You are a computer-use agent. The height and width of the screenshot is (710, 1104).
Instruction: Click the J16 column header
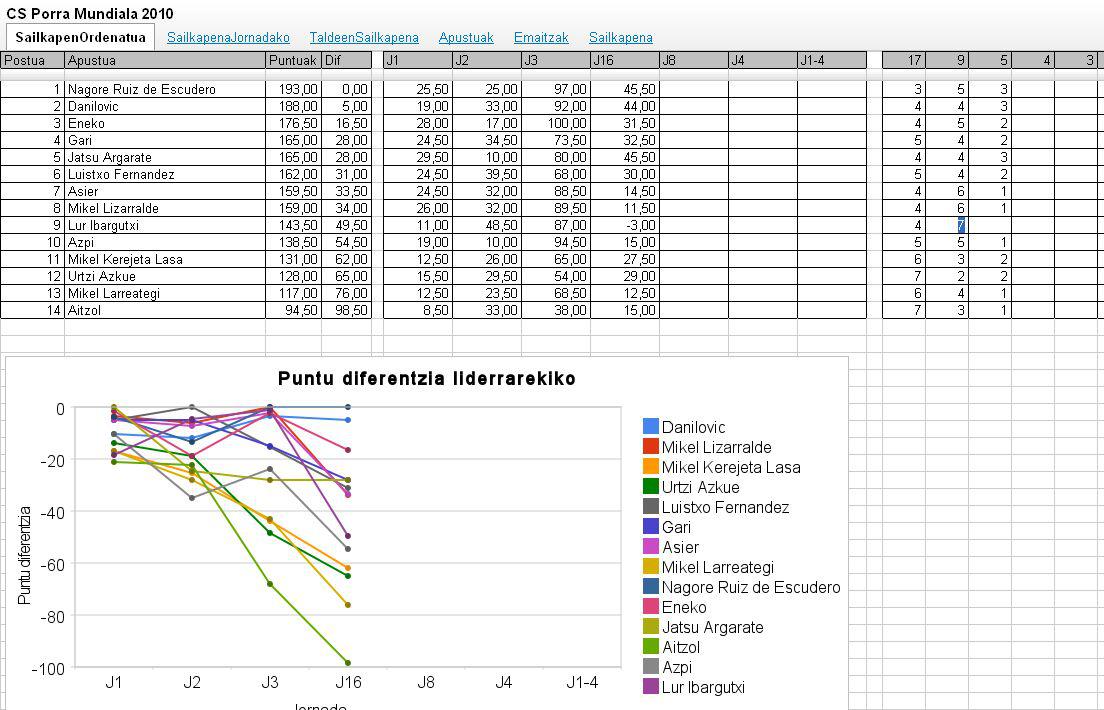(624, 60)
